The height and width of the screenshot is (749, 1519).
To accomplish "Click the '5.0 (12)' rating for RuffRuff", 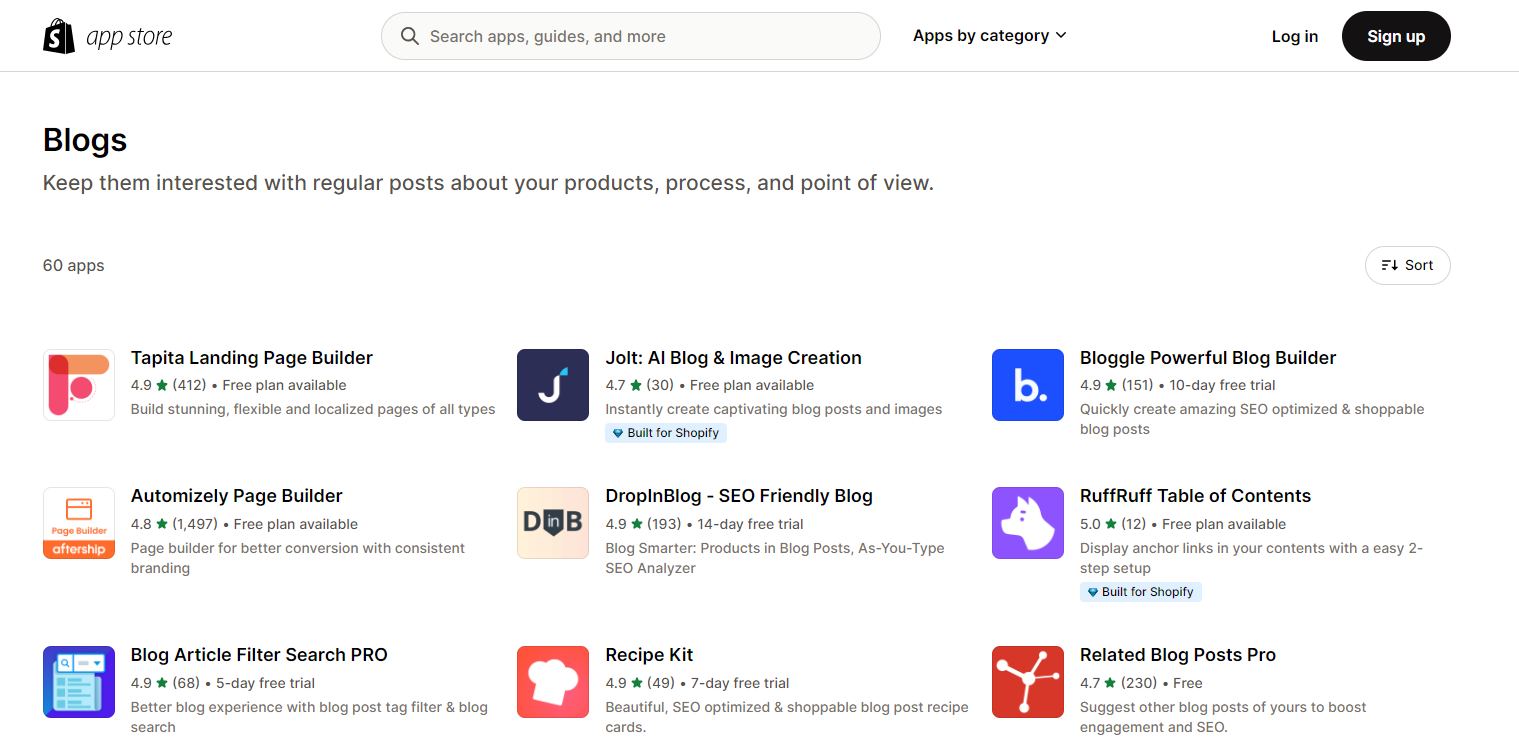I will [x=1113, y=524].
